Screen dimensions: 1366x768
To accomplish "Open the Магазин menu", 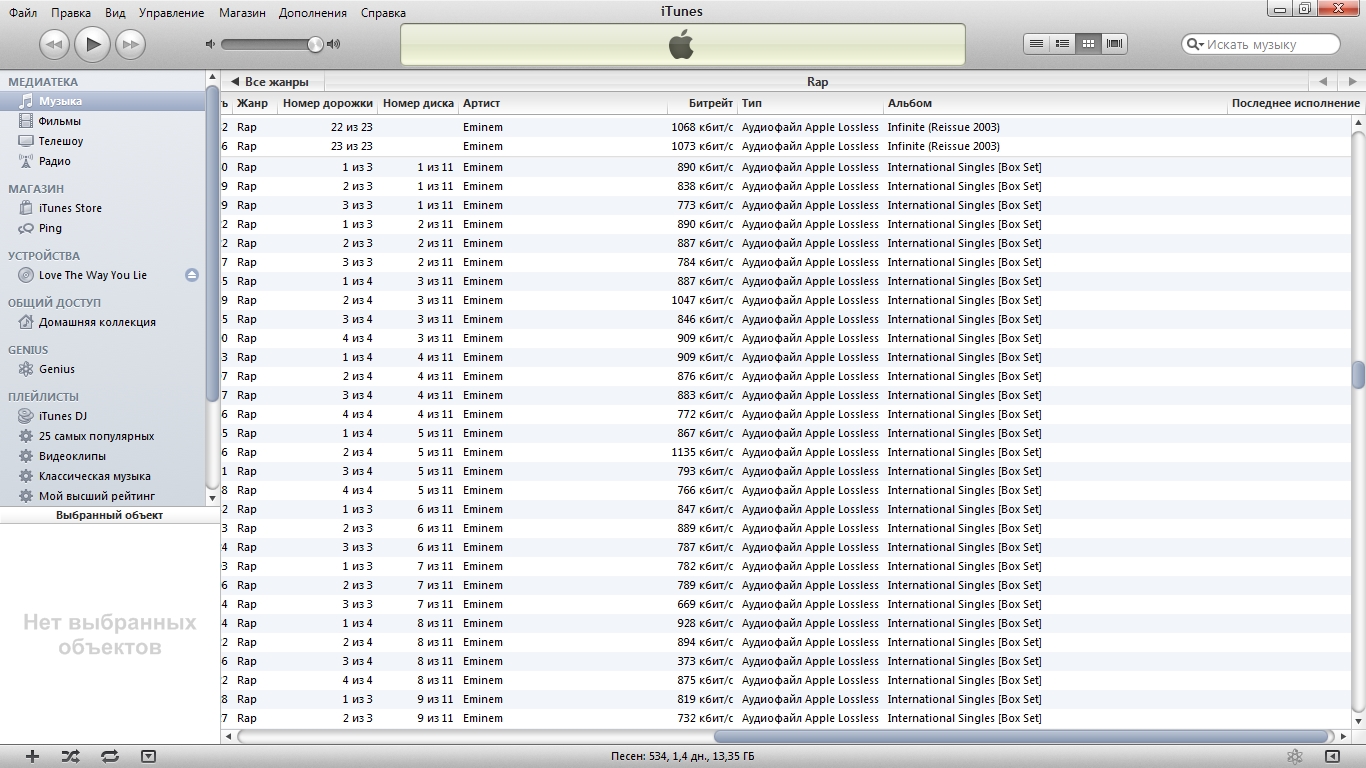I will tap(242, 13).
